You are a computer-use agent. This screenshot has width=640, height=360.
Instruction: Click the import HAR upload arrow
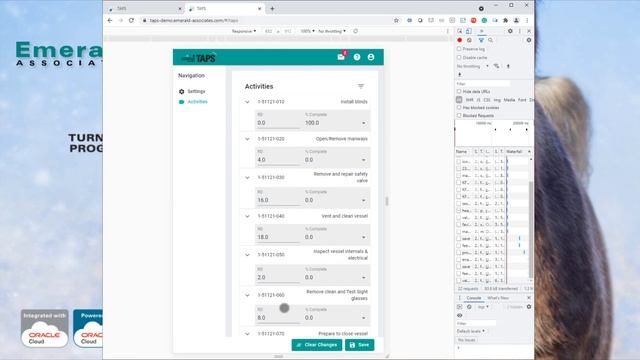pyautogui.click(x=508, y=66)
